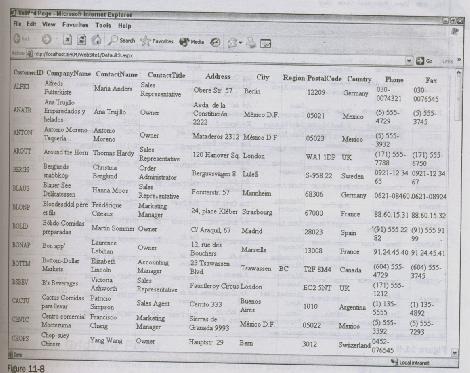This screenshot has height=373, width=470.
Task: Click the Print toolbar icon
Action: tap(252, 43)
